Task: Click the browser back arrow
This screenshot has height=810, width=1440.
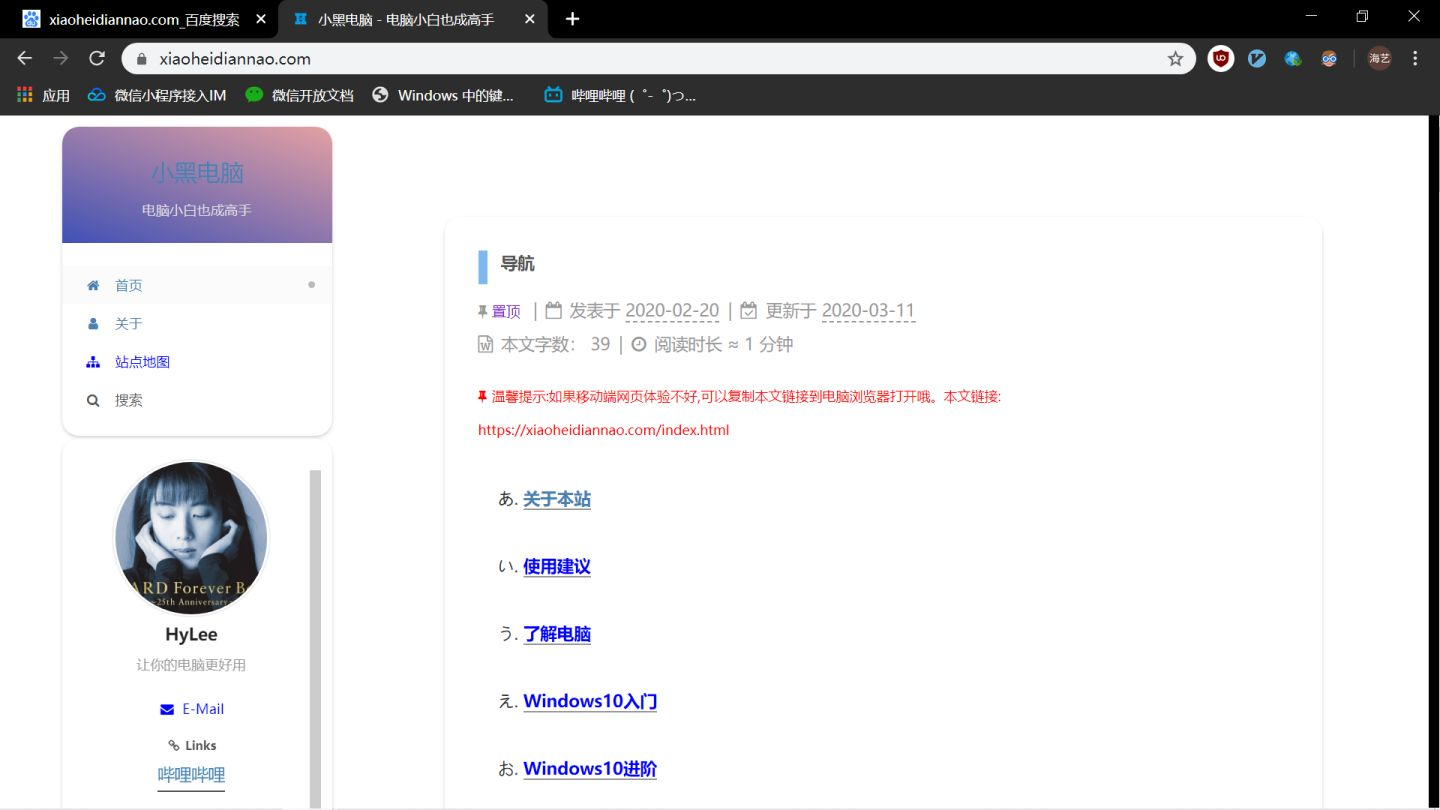Action: 25,59
